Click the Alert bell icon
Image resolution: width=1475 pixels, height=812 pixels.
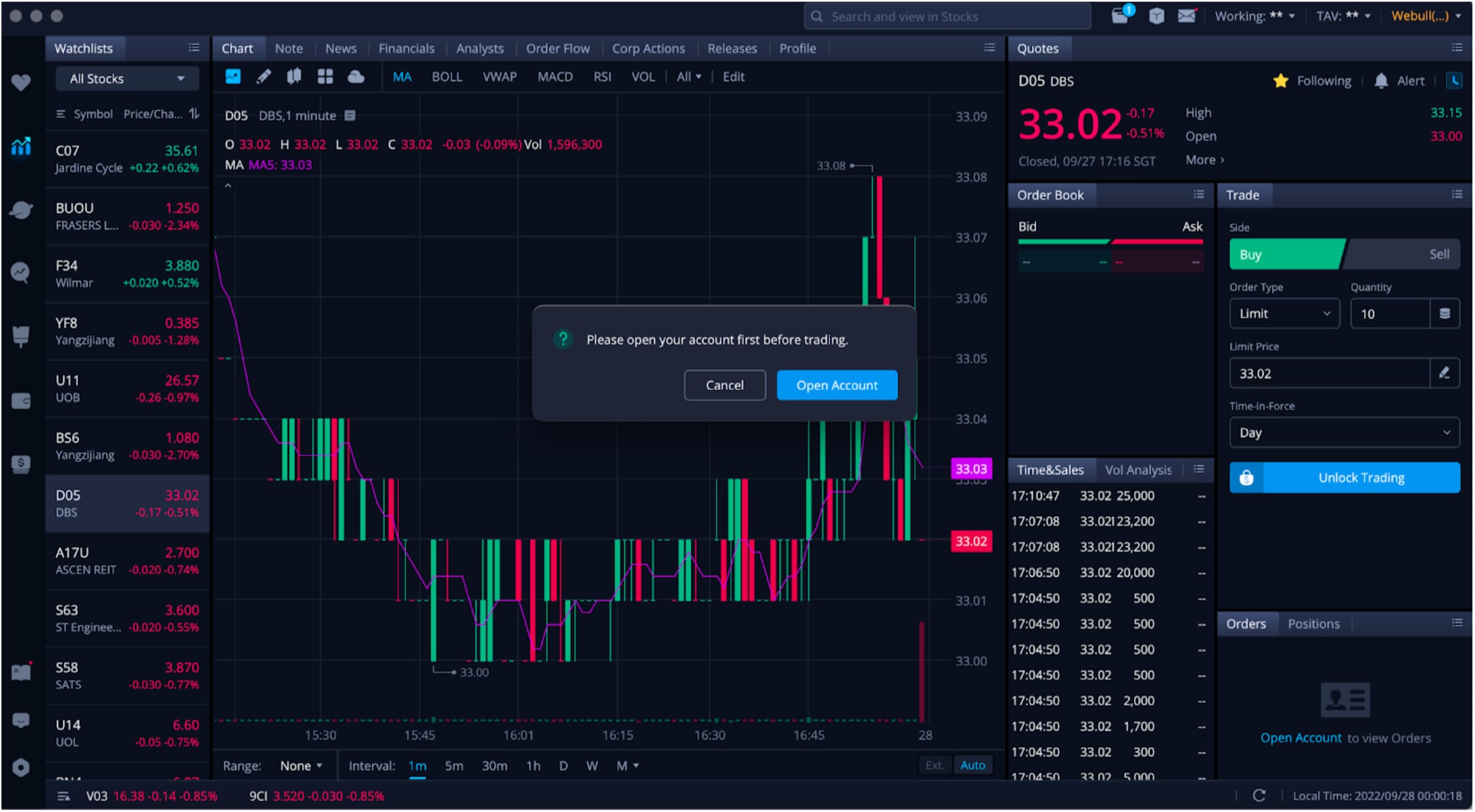pos(1381,81)
